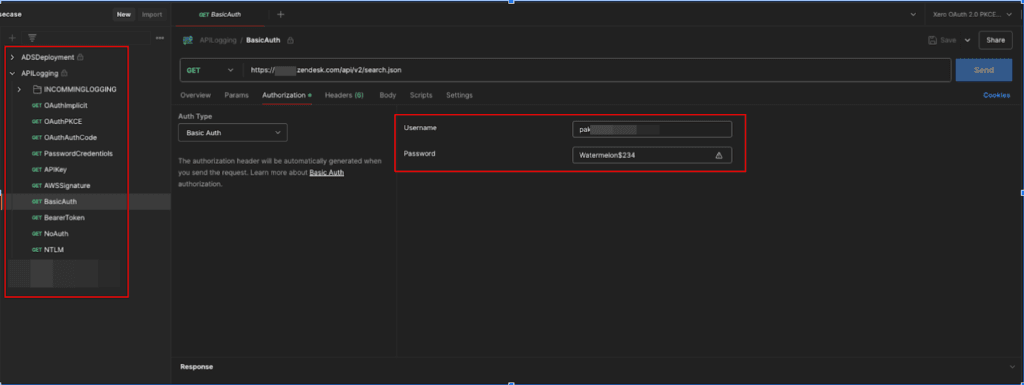Select the Authorization tab
This screenshot has height=385, width=1024.
[x=287, y=95]
